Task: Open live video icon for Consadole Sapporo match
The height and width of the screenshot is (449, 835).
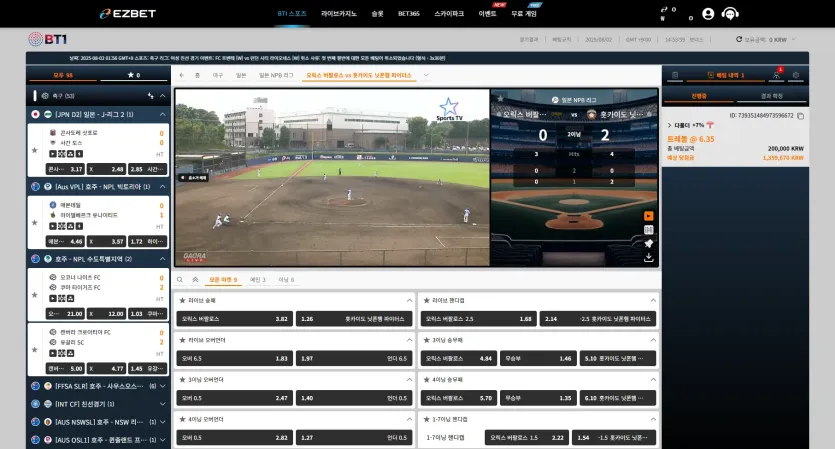Action: click(53, 154)
